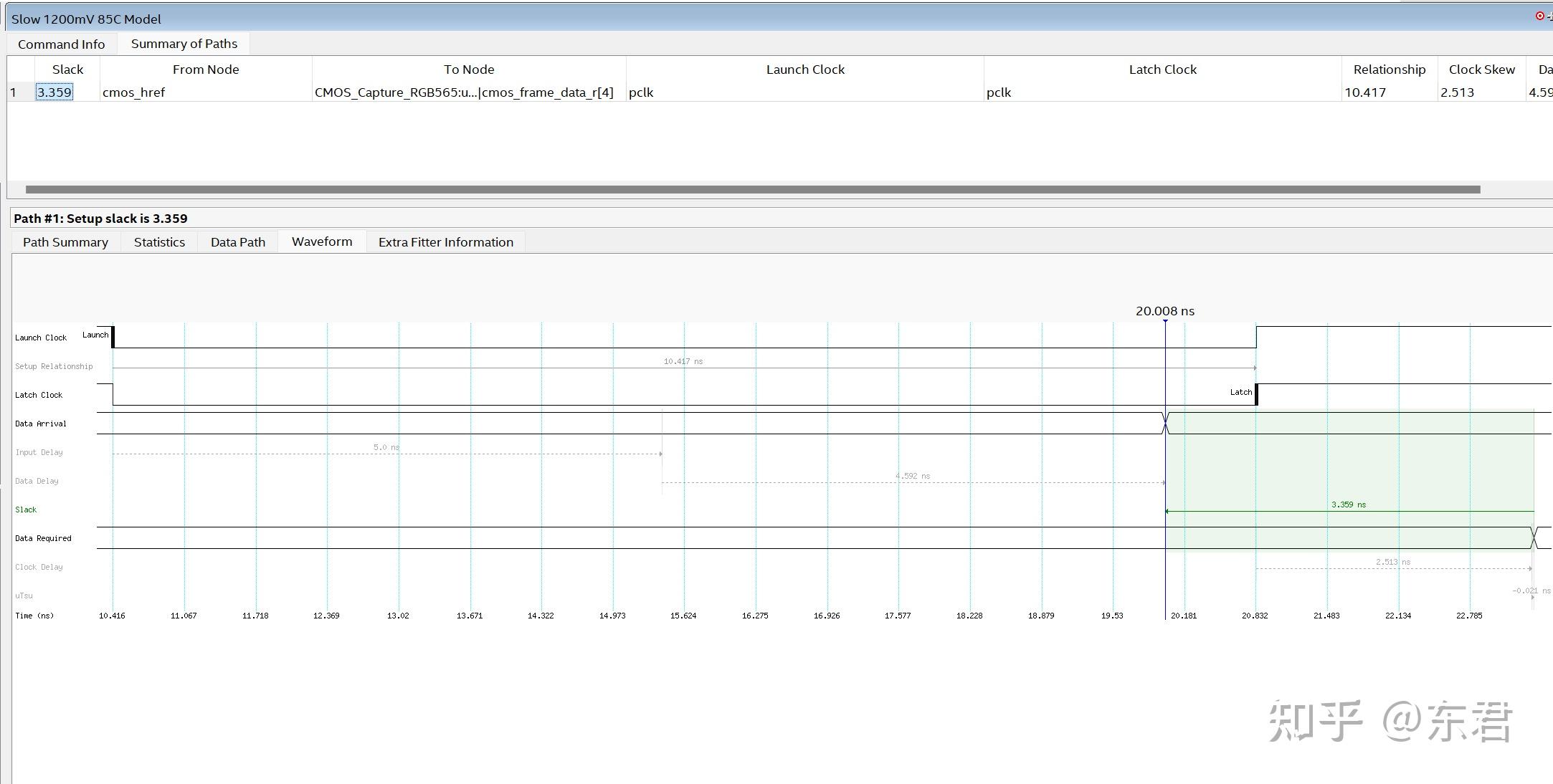Select the Waveform tab
1553x784 pixels.
tap(322, 242)
